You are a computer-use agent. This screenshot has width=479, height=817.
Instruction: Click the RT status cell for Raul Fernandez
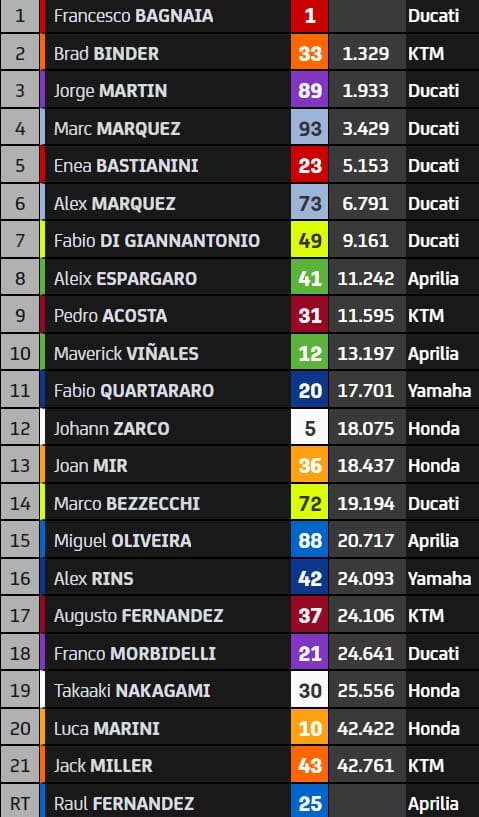click(20, 802)
